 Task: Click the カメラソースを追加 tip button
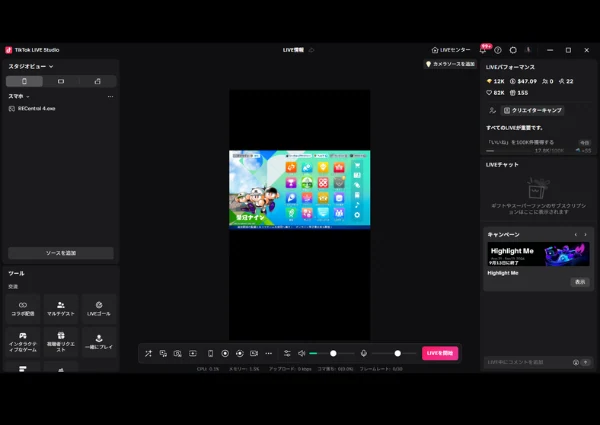click(450, 64)
